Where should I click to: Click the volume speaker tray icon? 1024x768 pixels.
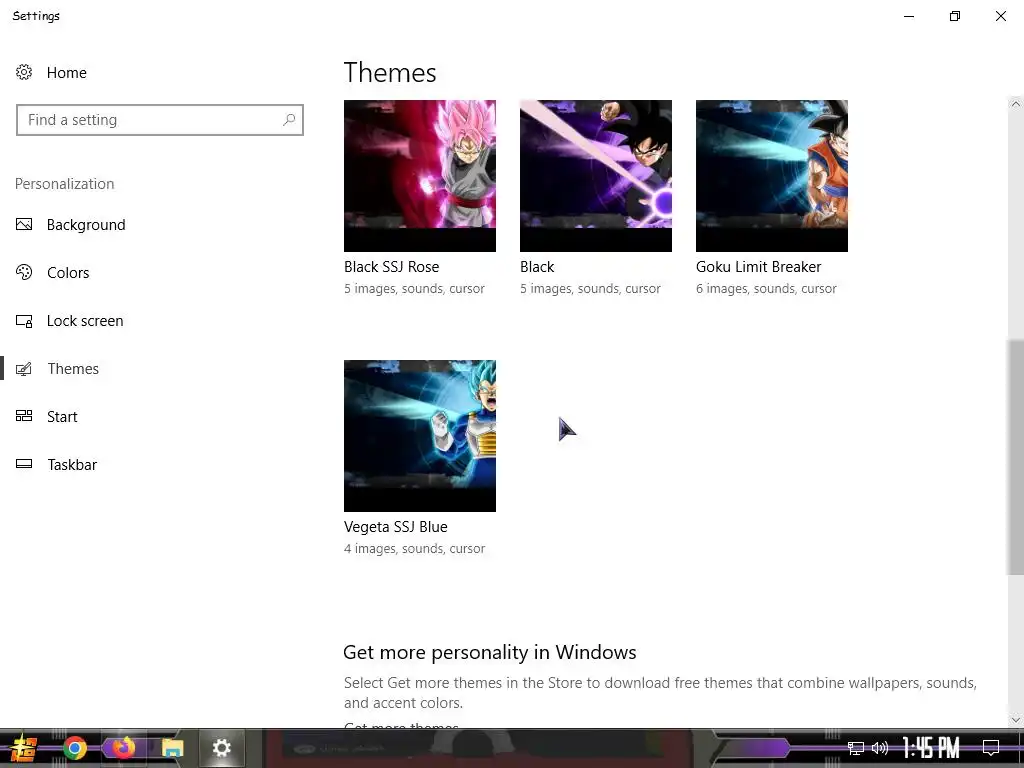click(x=880, y=748)
